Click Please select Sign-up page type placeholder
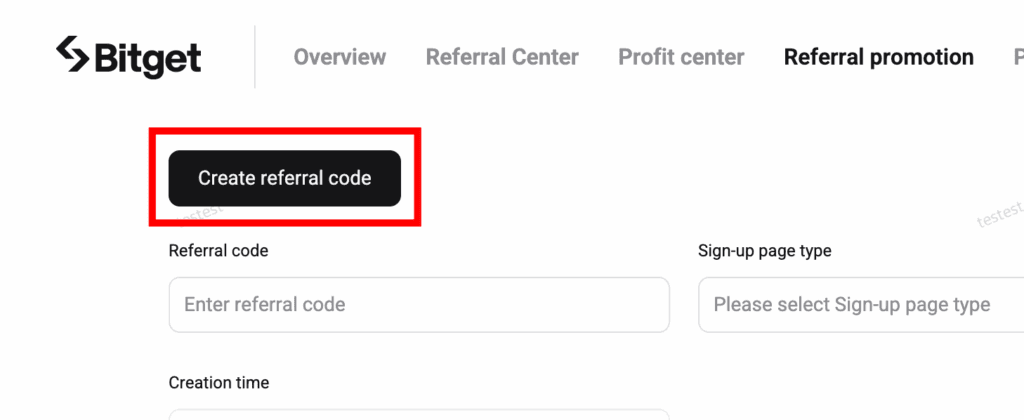 pos(851,304)
